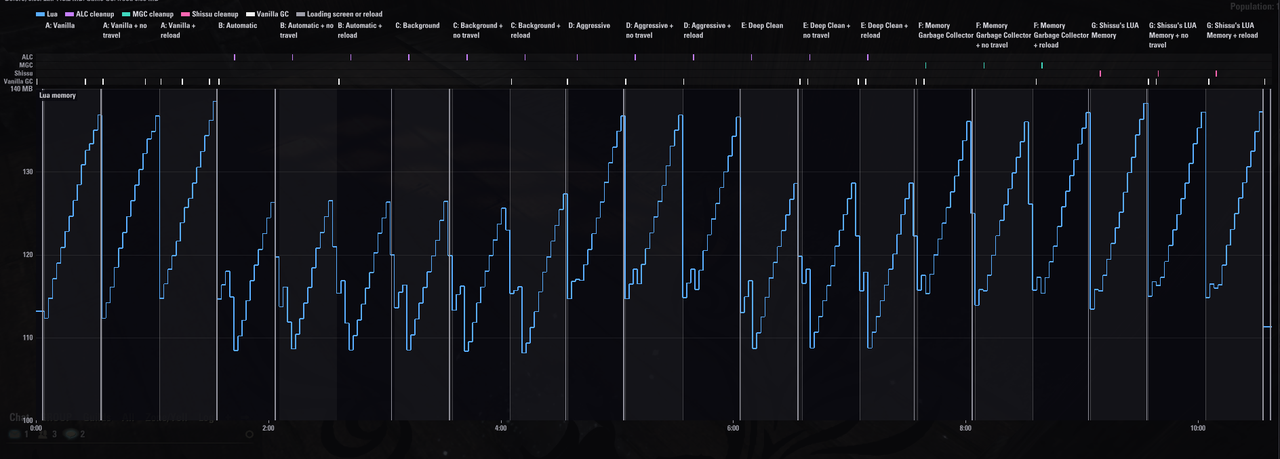Click the teal MGC cleanup legend swatch
Screen dimensions: 1280x459
[126, 14]
